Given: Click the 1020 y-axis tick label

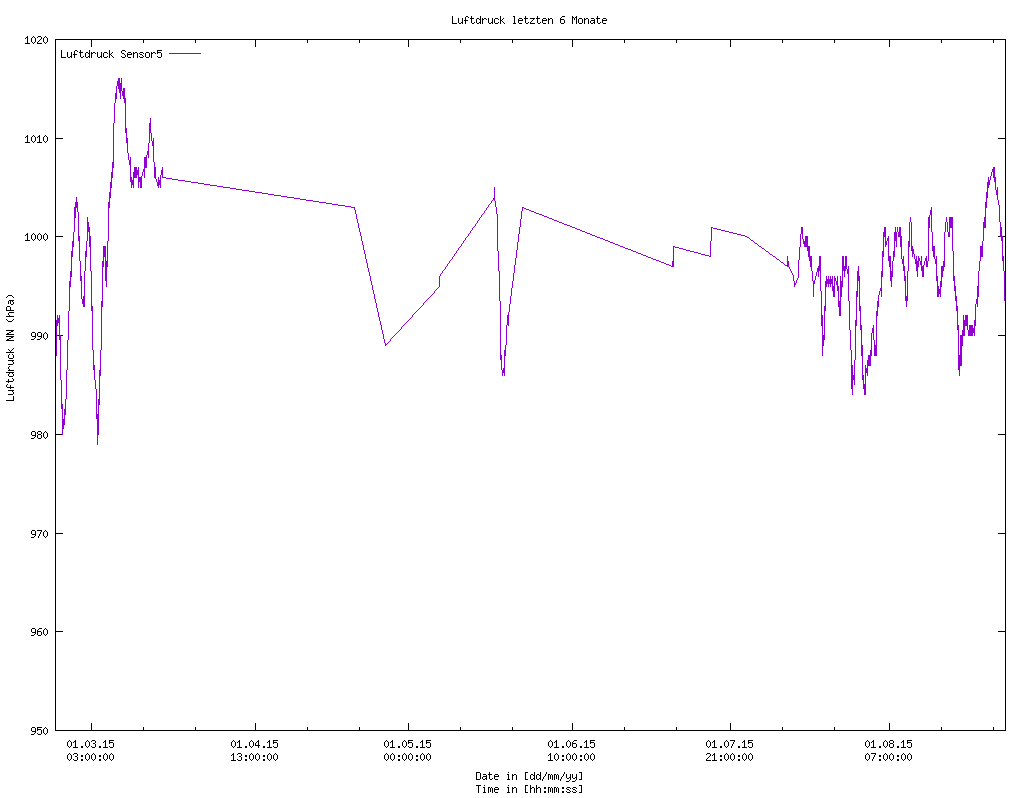Looking at the screenshot, I should (36, 41).
